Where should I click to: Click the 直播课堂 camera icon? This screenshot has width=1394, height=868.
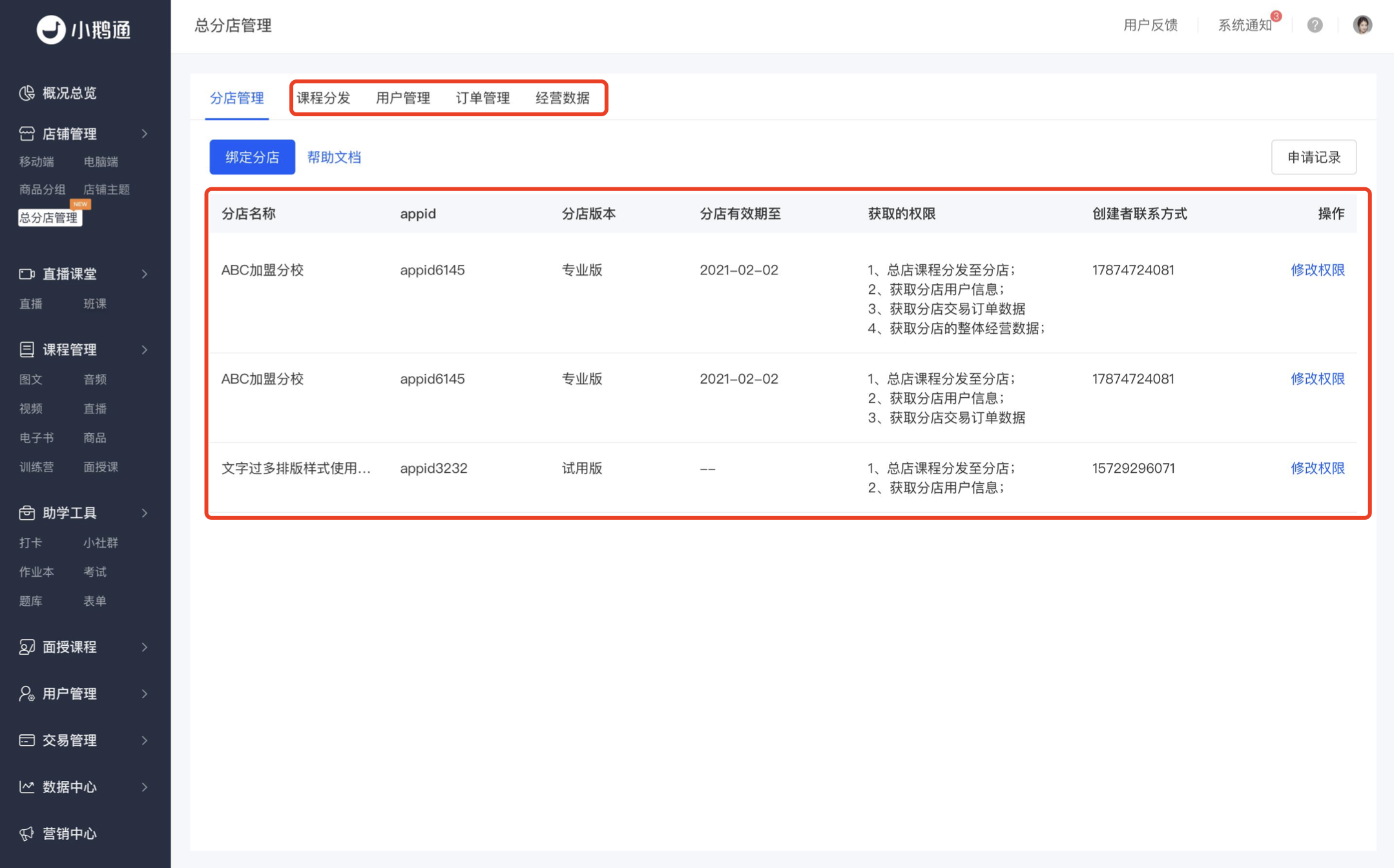[x=26, y=274]
